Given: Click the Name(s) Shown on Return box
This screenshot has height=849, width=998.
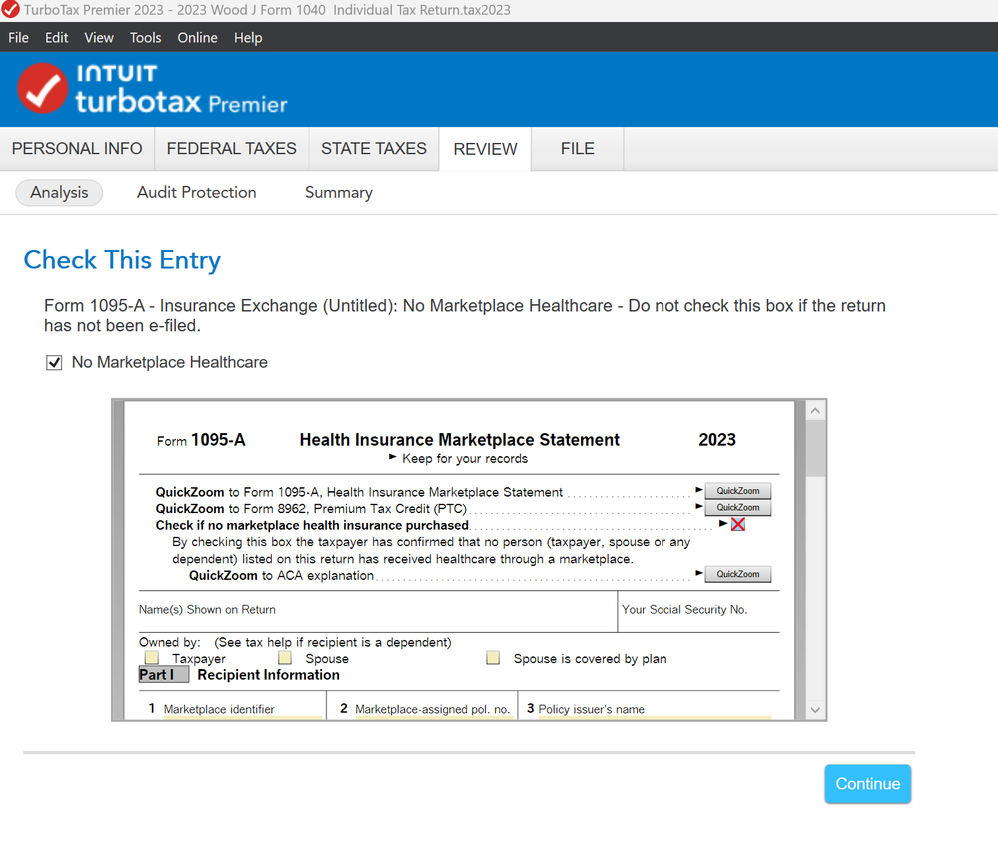Looking at the screenshot, I should (378, 612).
